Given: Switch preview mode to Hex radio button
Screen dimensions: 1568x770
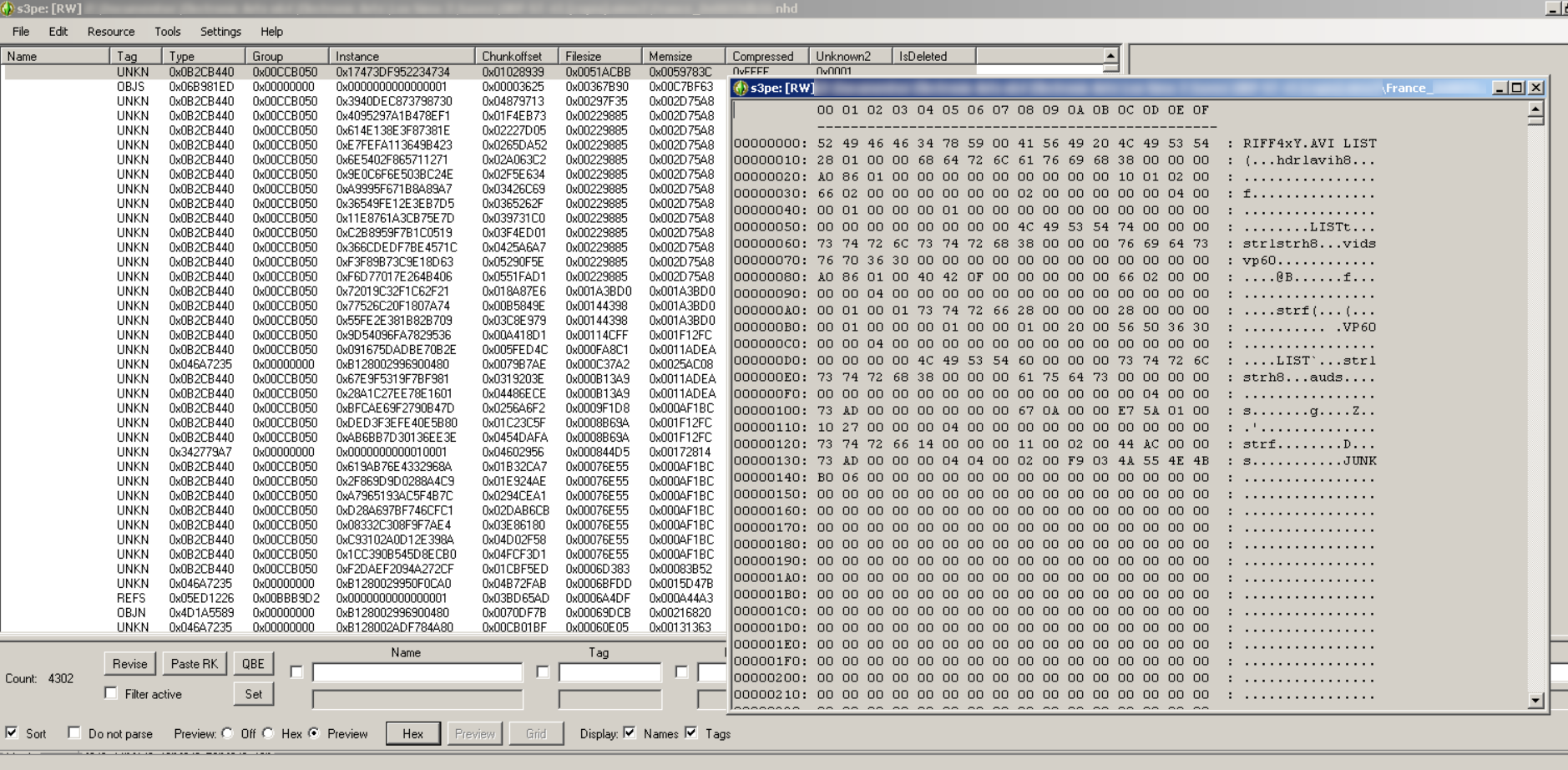Looking at the screenshot, I should tap(268, 733).
